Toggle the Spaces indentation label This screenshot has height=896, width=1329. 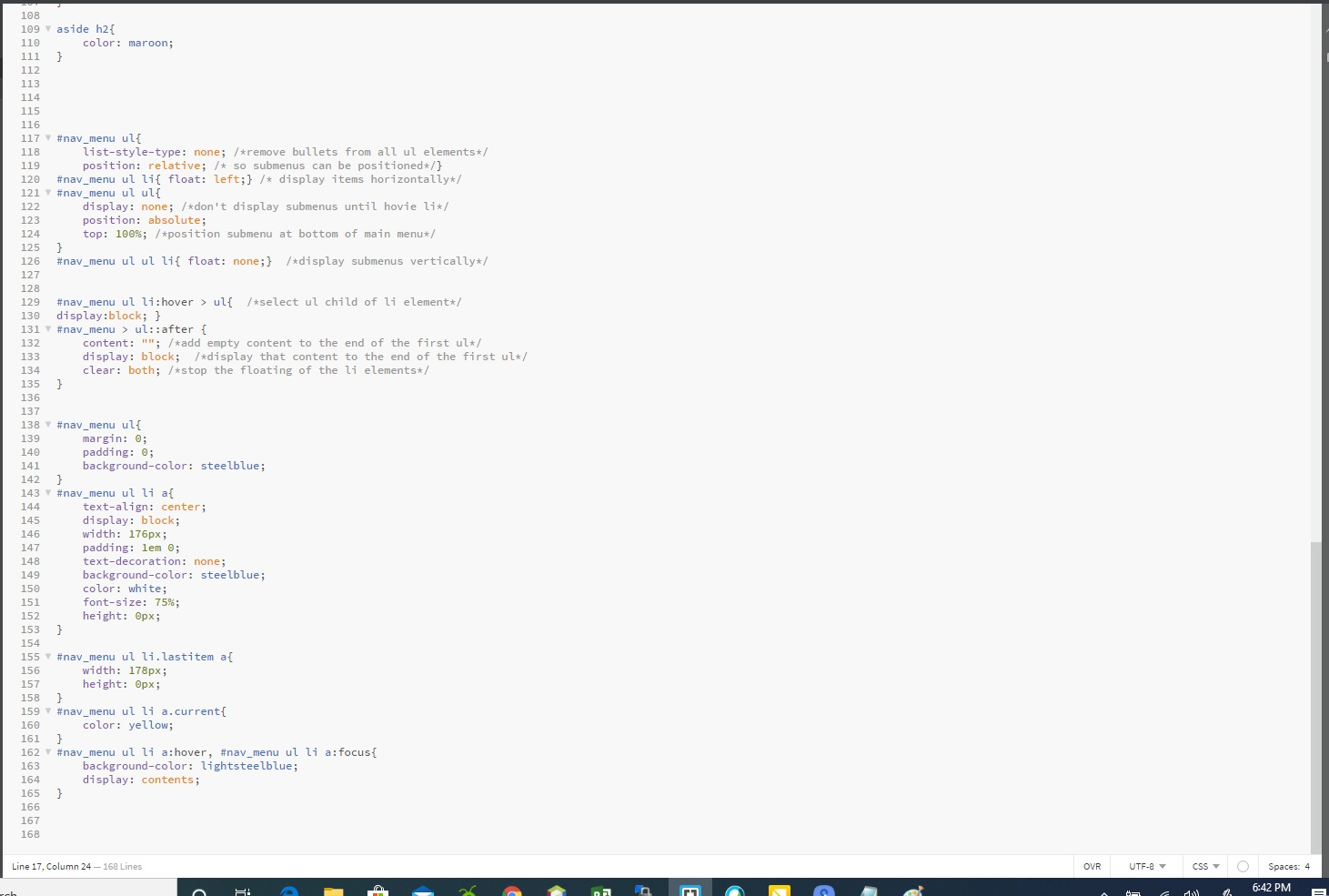tap(1284, 867)
